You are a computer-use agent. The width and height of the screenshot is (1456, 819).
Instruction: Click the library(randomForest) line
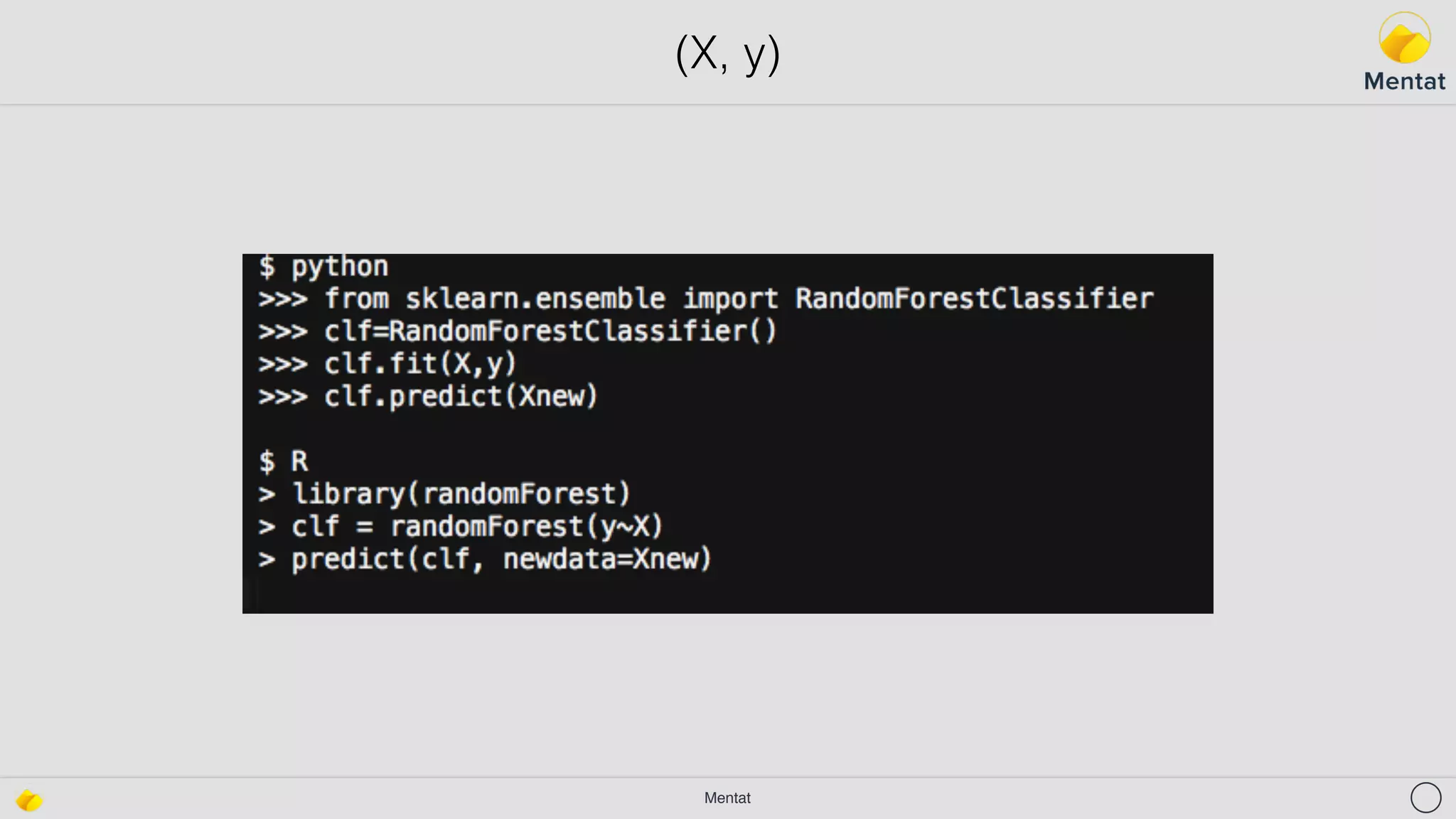[x=444, y=494]
